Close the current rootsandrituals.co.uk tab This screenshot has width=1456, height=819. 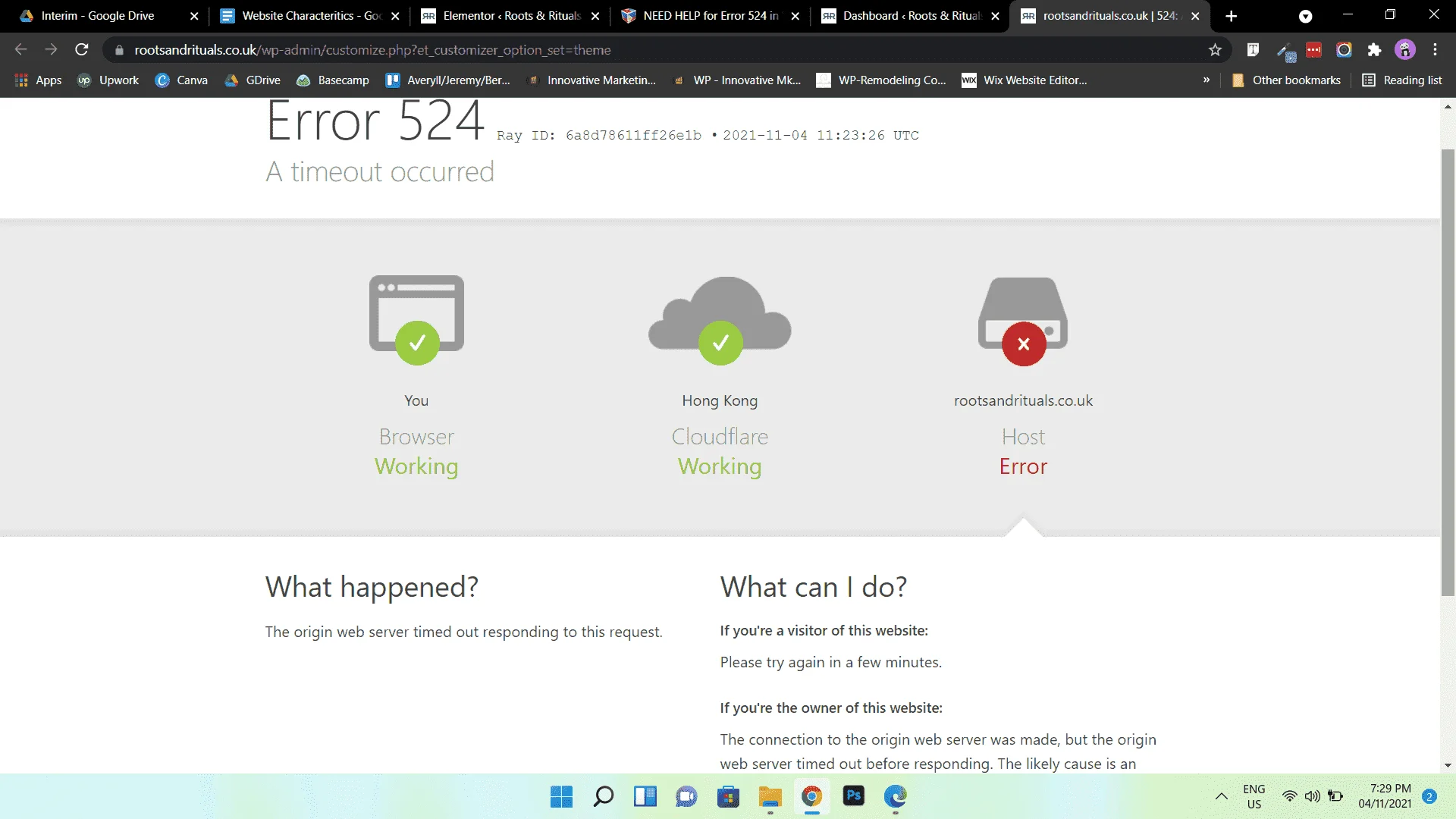(x=1195, y=16)
